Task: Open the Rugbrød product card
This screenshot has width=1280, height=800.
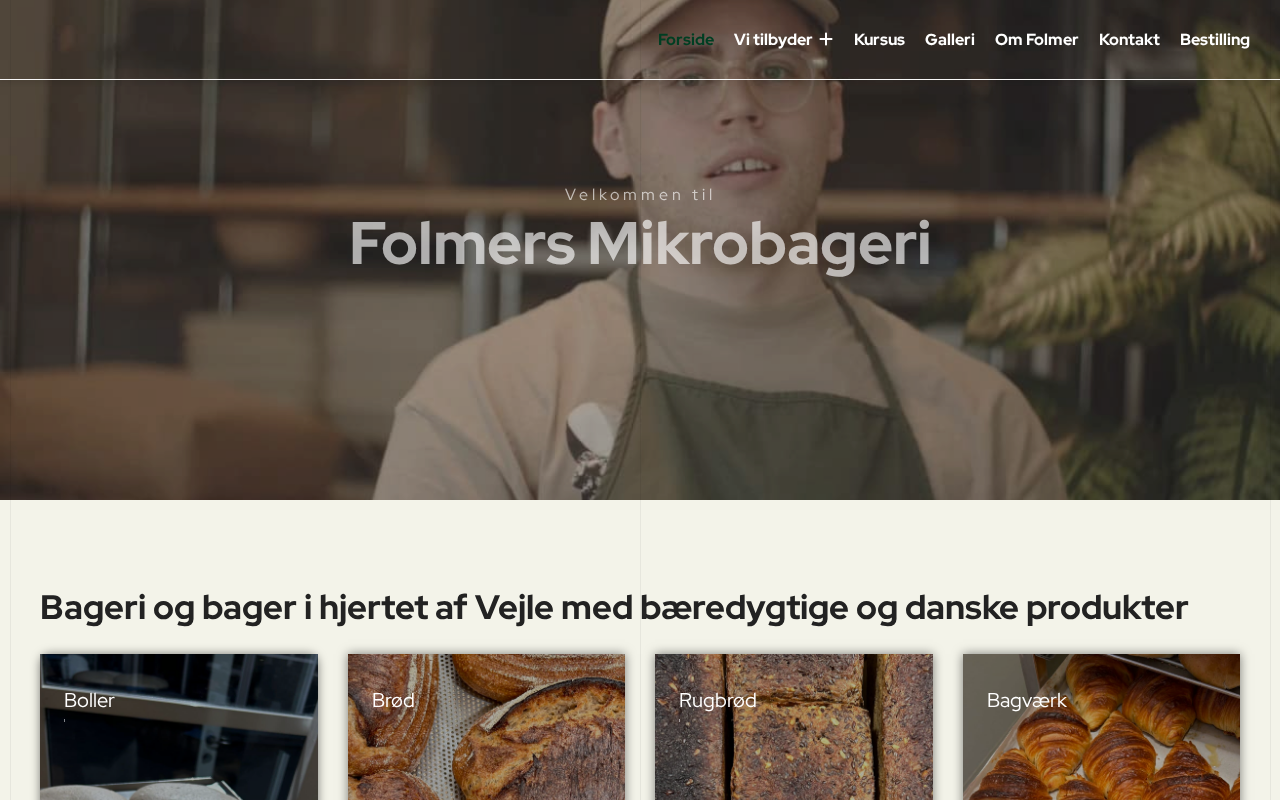Action: [794, 727]
